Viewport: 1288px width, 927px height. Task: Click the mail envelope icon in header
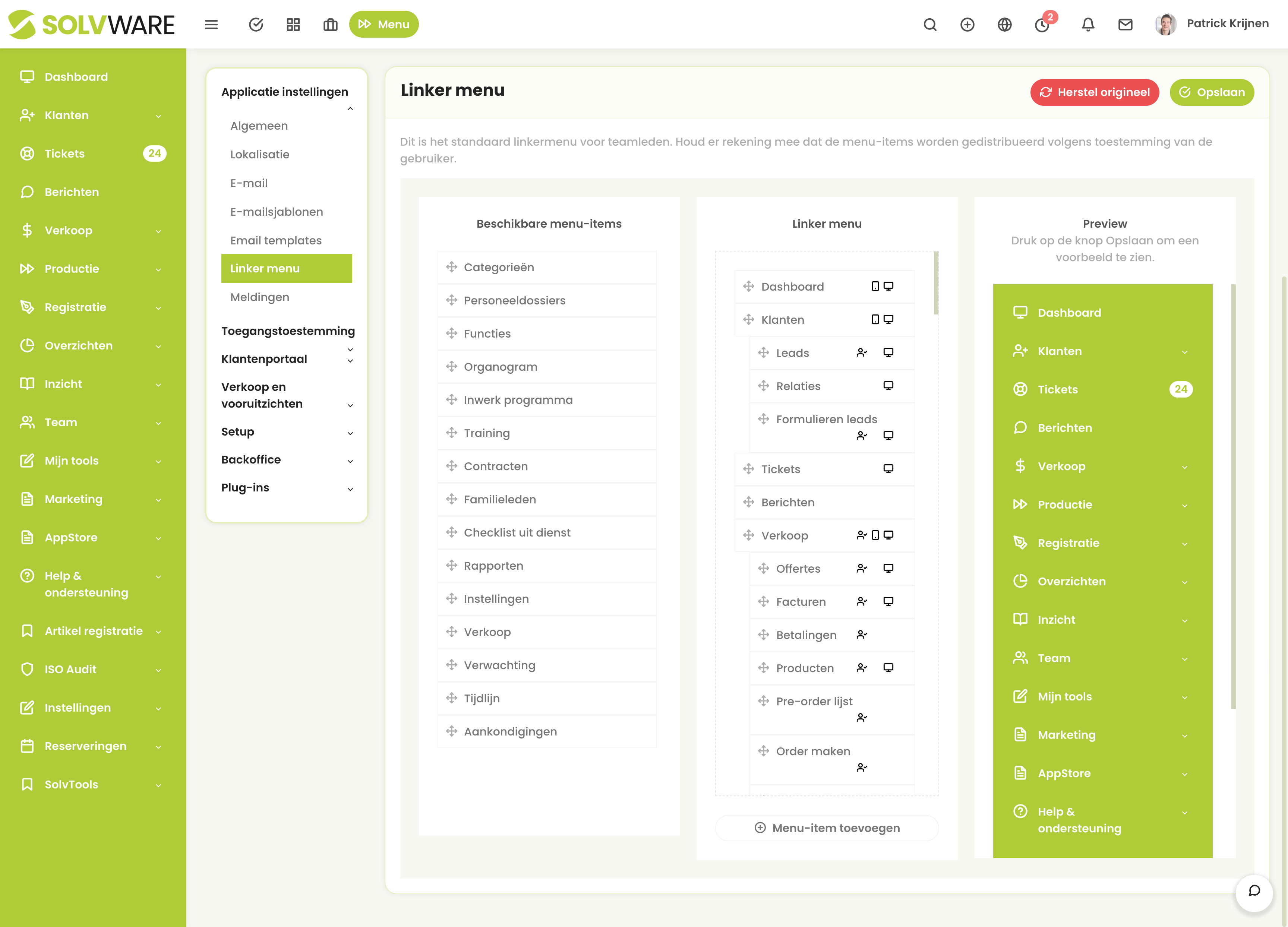click(x=1125, y=25)
